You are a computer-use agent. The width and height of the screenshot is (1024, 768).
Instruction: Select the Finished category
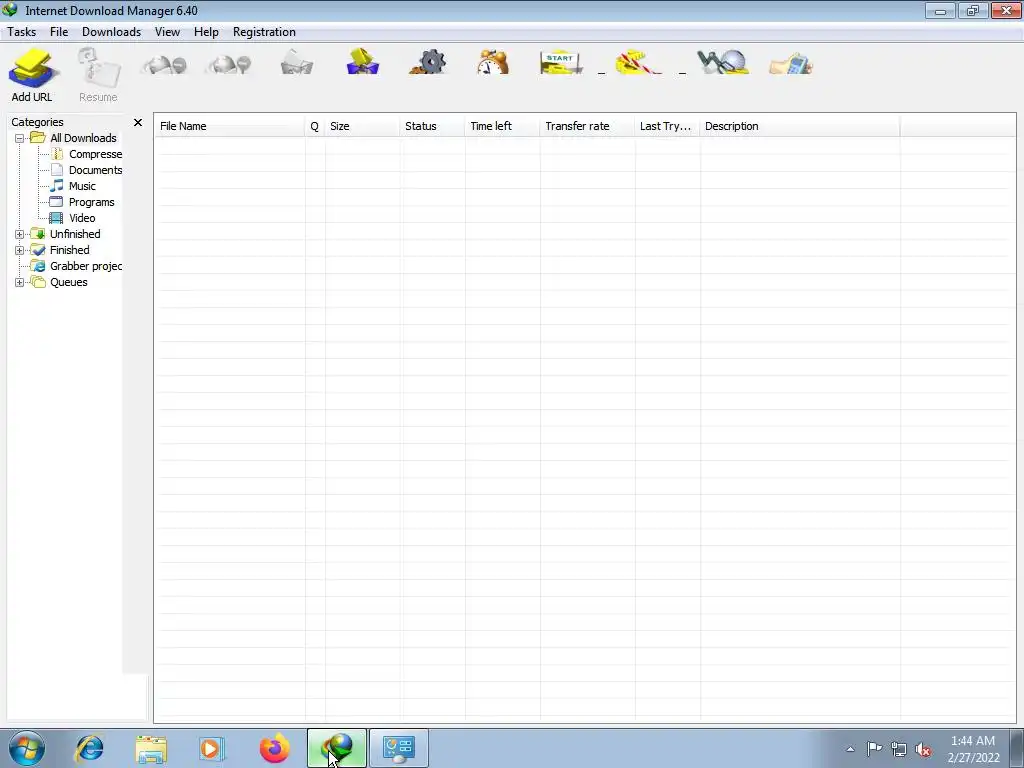[x=70, y=250]
